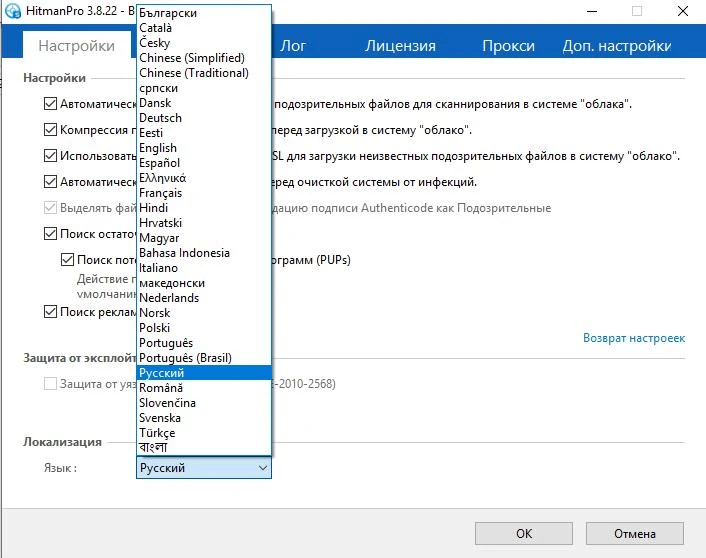This screenshot has height=558, width=706.
Task: Select English from the language list
Action: click(x=158, y=148)
